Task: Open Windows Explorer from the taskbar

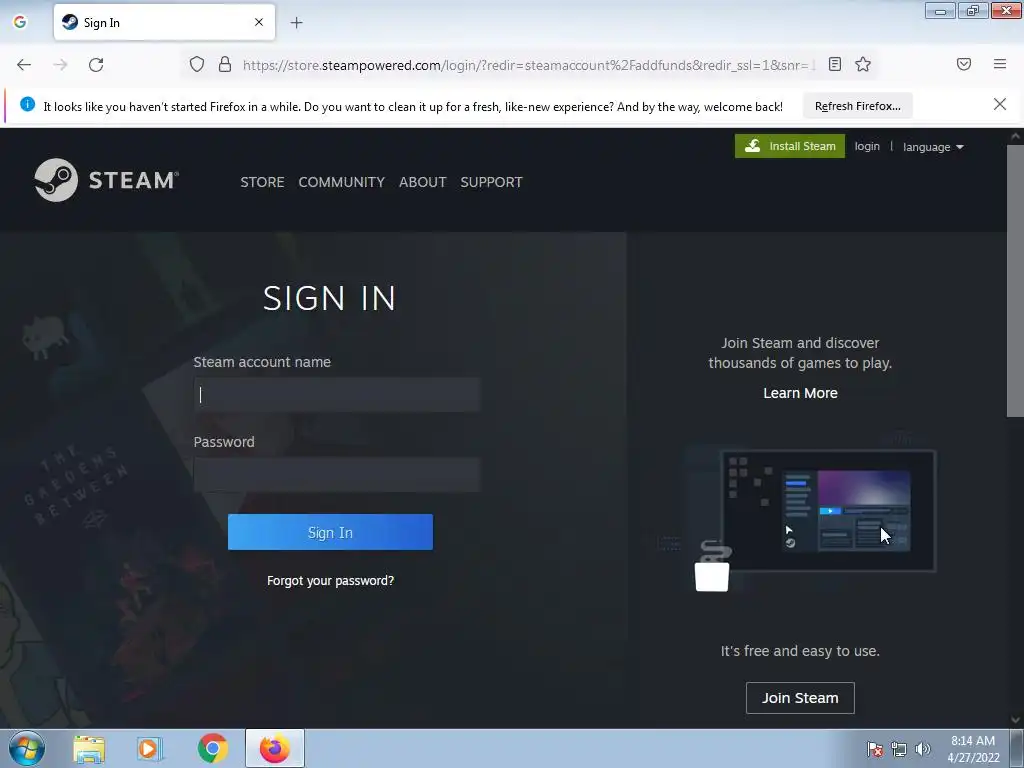Action: (89, 749)
